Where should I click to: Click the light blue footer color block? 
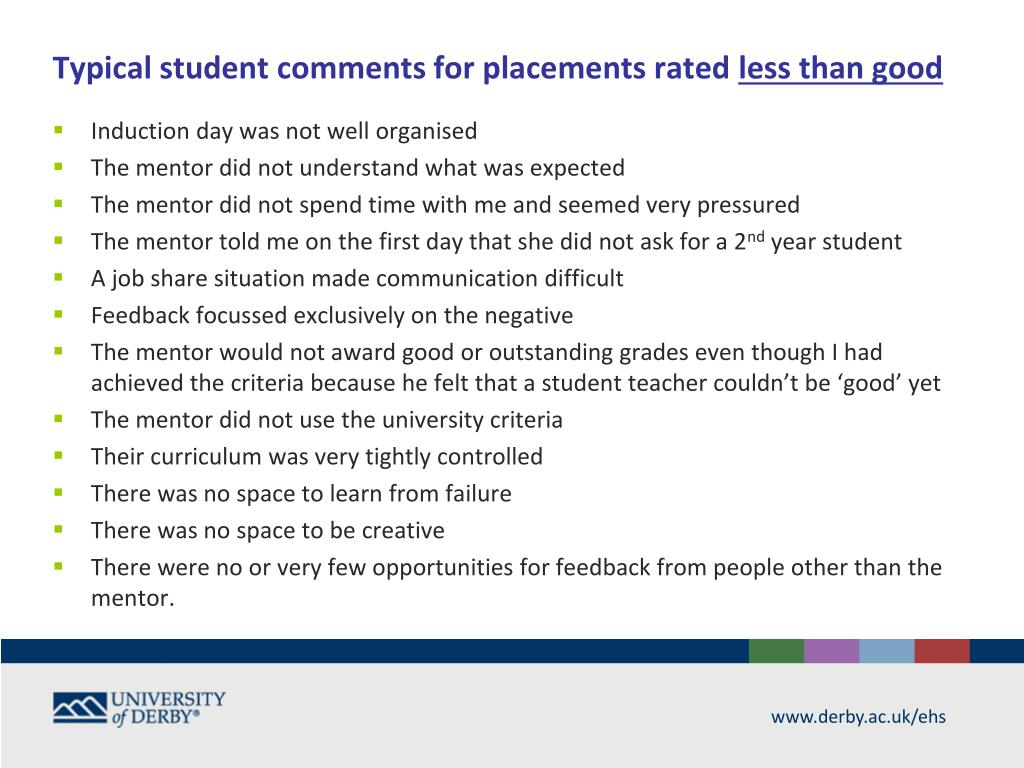[x=887, y=651]
